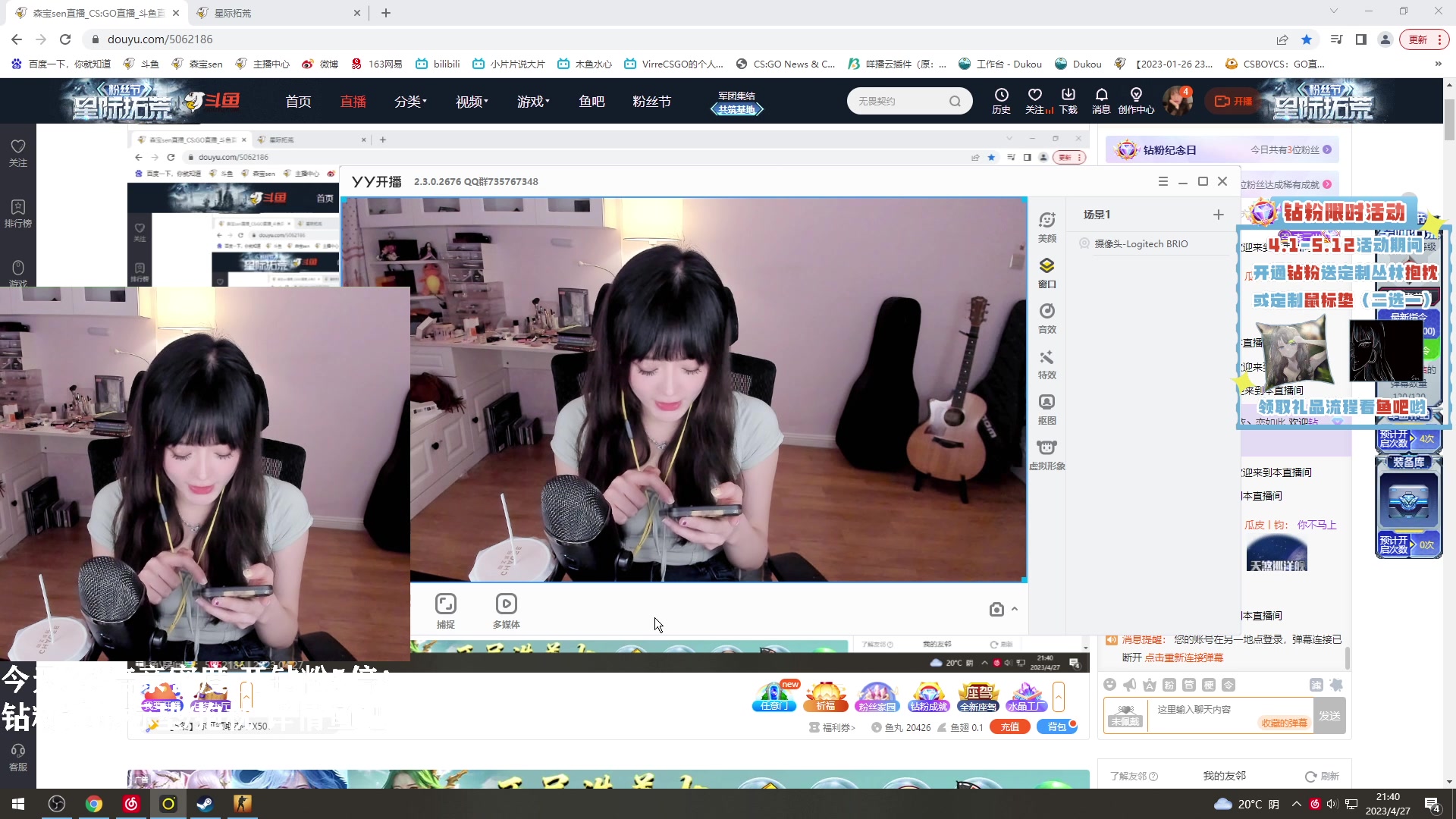Screen dimensions: 1456x819
Task: Click the 刷新 refresh link near 我的友邻
Action: 1322,776
